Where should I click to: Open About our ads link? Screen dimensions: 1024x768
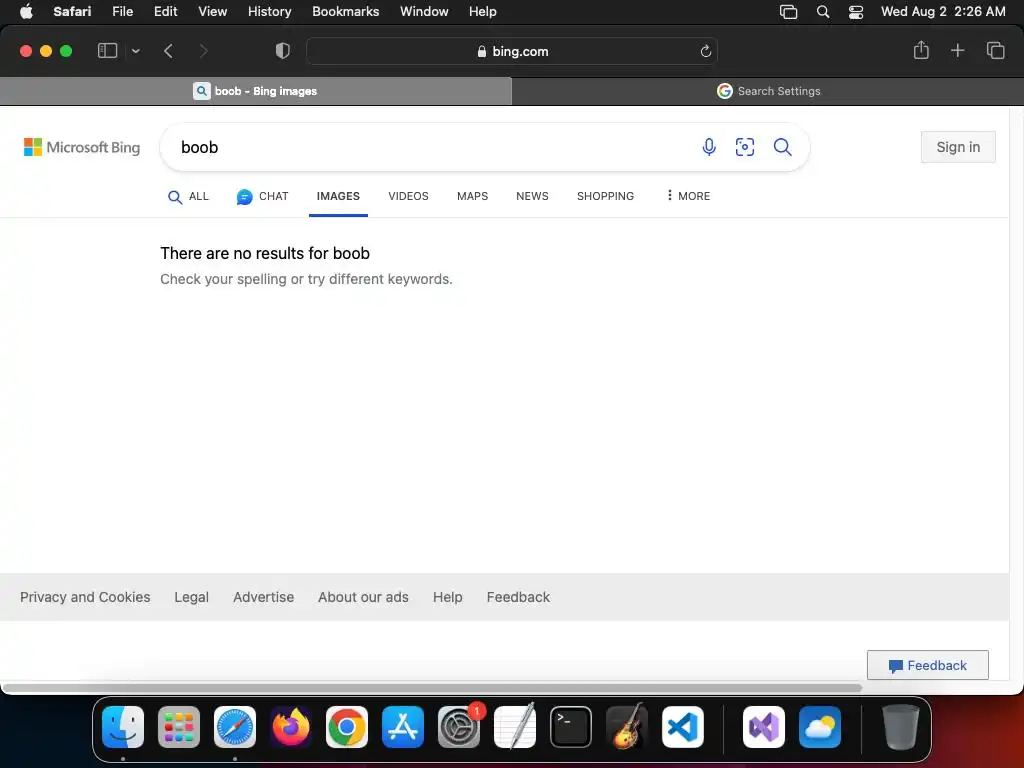click(363, 597)
